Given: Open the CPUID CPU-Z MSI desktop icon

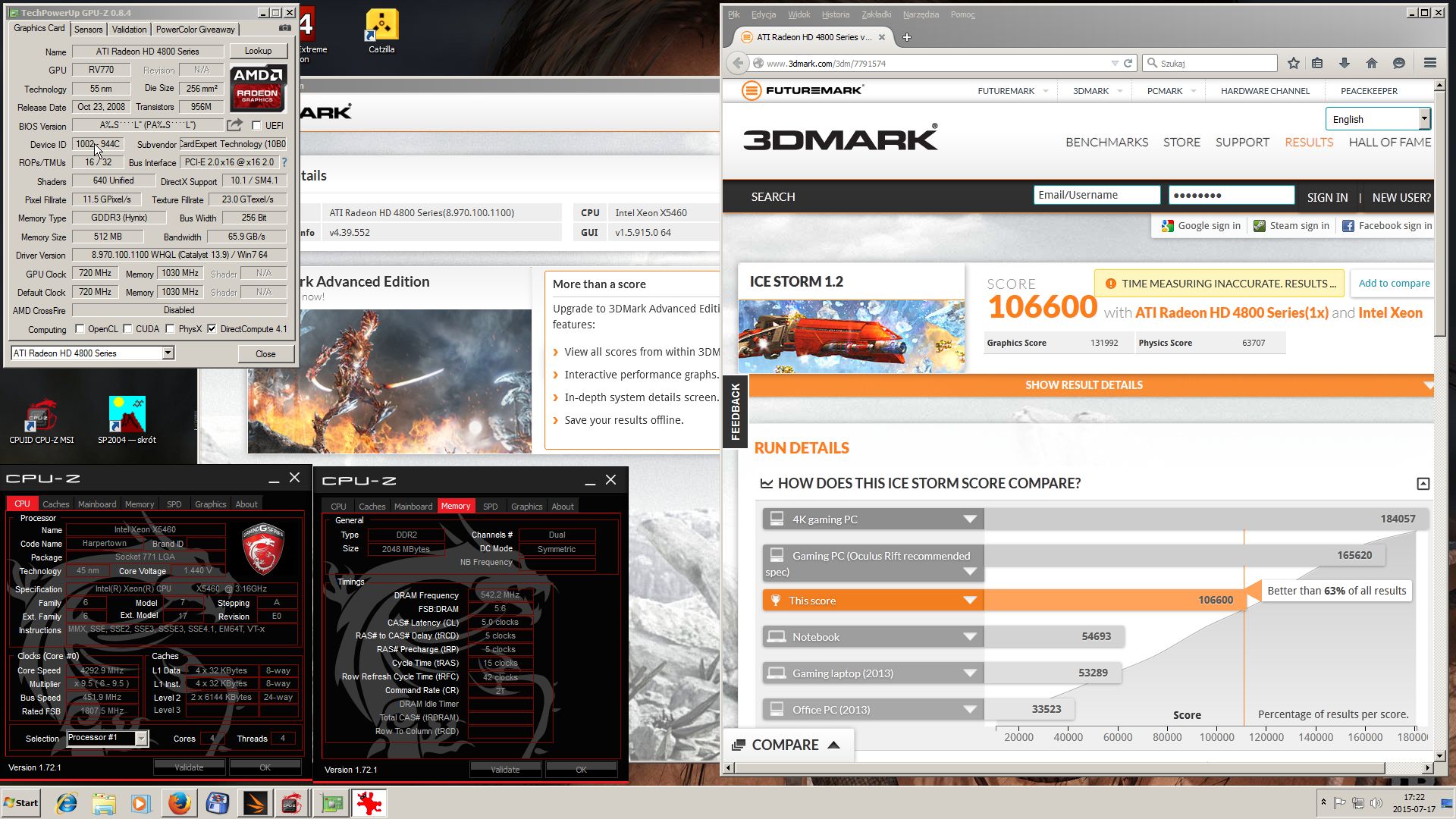Looking at the screenshot, I should [42, 420].
